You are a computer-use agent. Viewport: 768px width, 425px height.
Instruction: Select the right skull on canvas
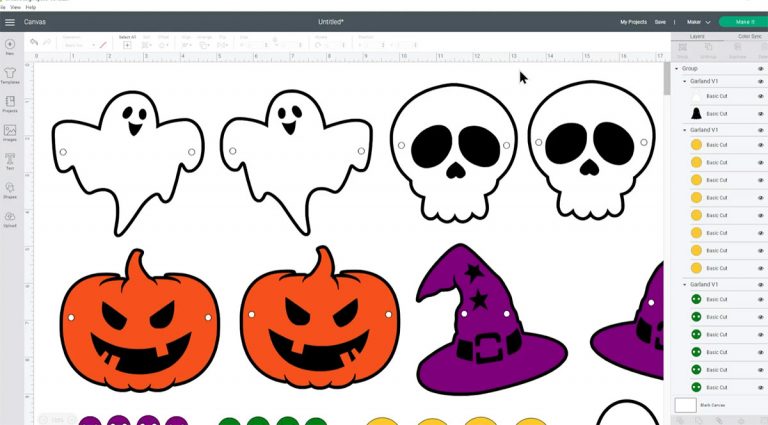pos(592,151)
